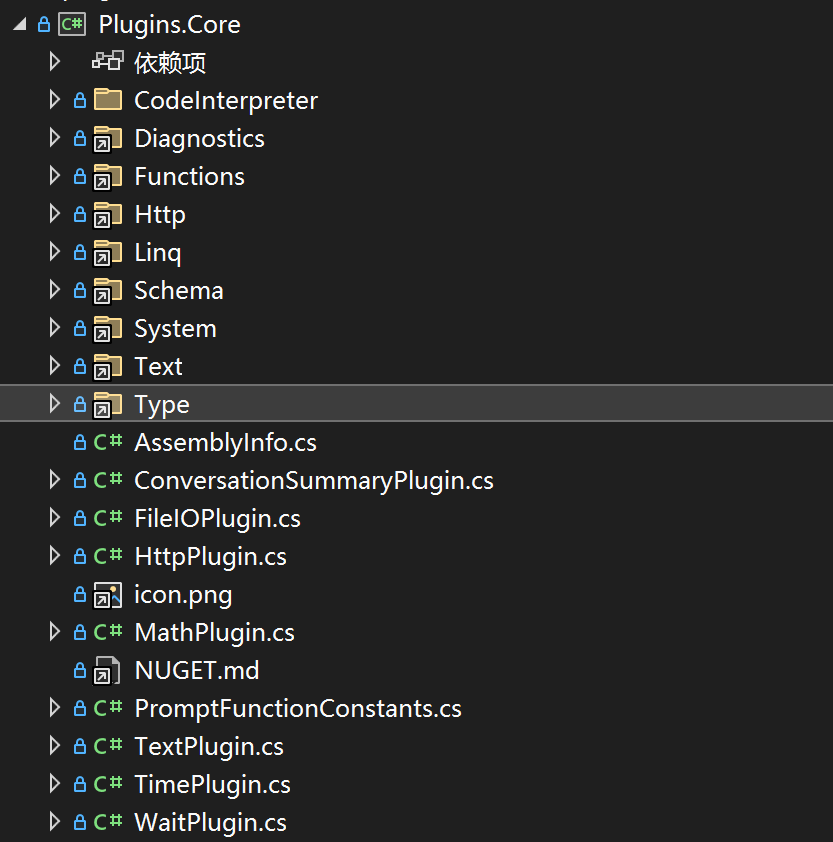Click the C# icon beside AssemblyInfo.cs

(x=107, y=443)
